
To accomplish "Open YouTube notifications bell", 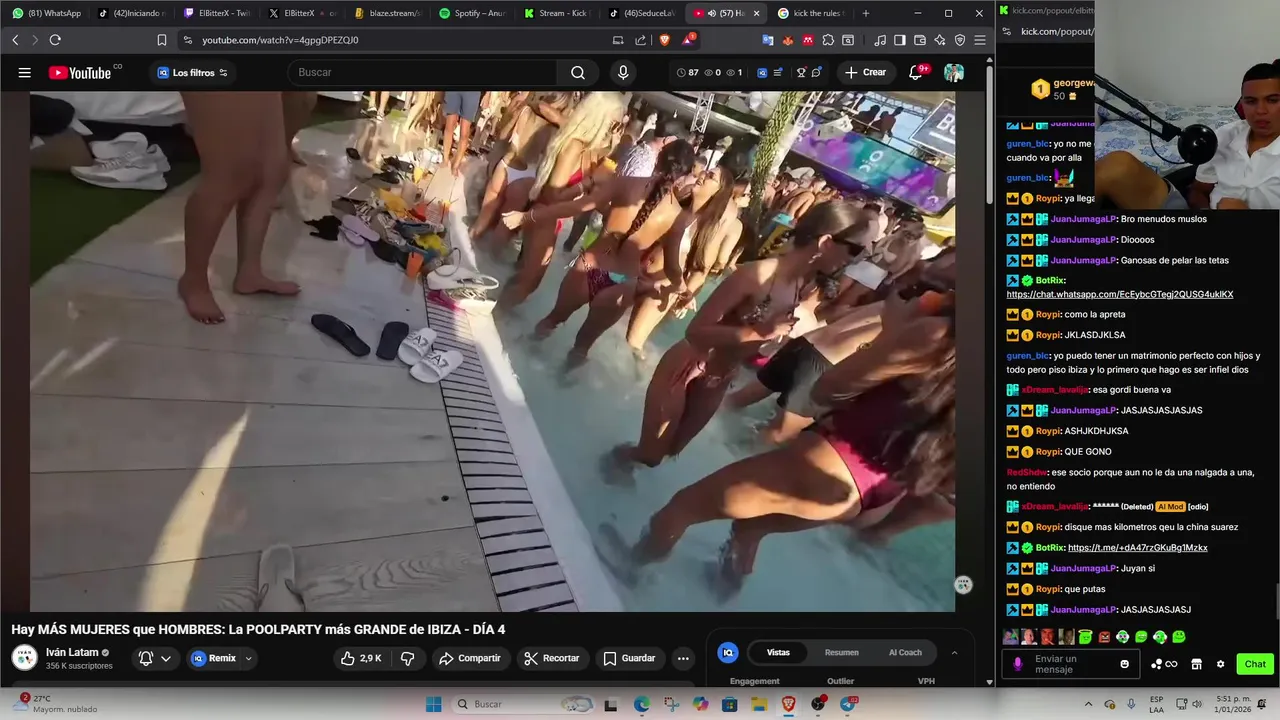I will click(916, 72).
